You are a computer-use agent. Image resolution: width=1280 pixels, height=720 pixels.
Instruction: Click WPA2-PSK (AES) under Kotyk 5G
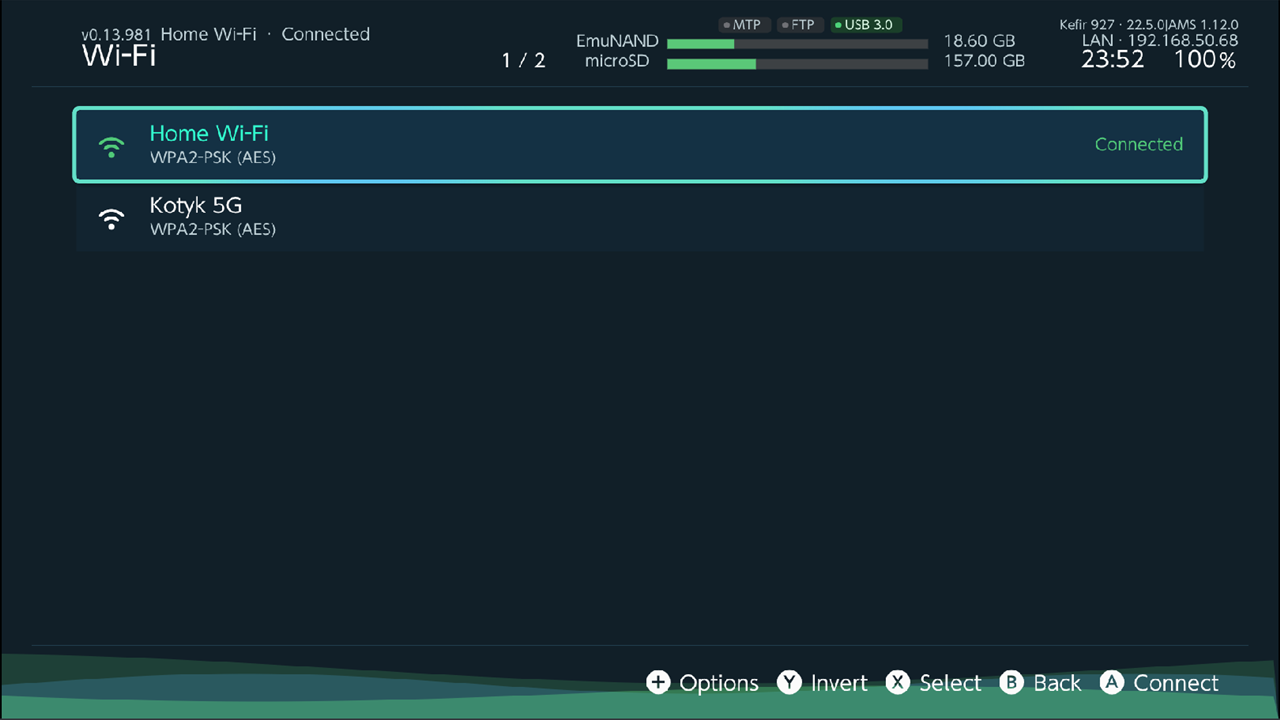pyautogui.click(x=213, y=230)
